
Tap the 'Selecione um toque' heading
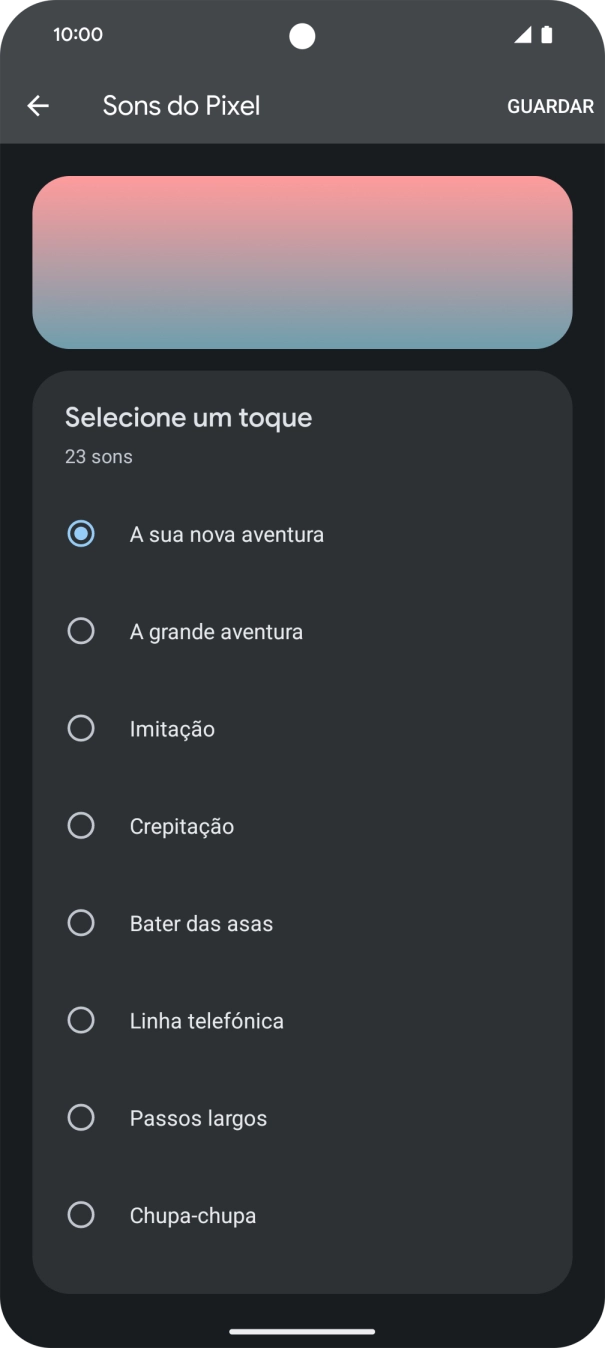pos(189,417)
